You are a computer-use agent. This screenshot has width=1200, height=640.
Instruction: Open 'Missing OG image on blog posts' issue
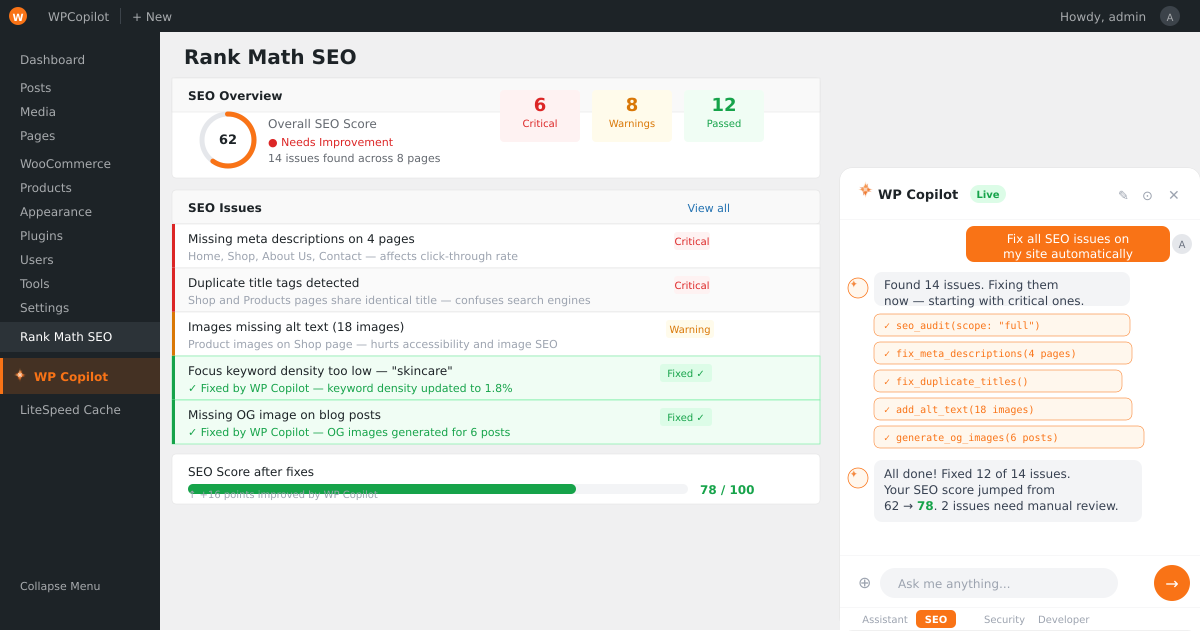(496, 422)
